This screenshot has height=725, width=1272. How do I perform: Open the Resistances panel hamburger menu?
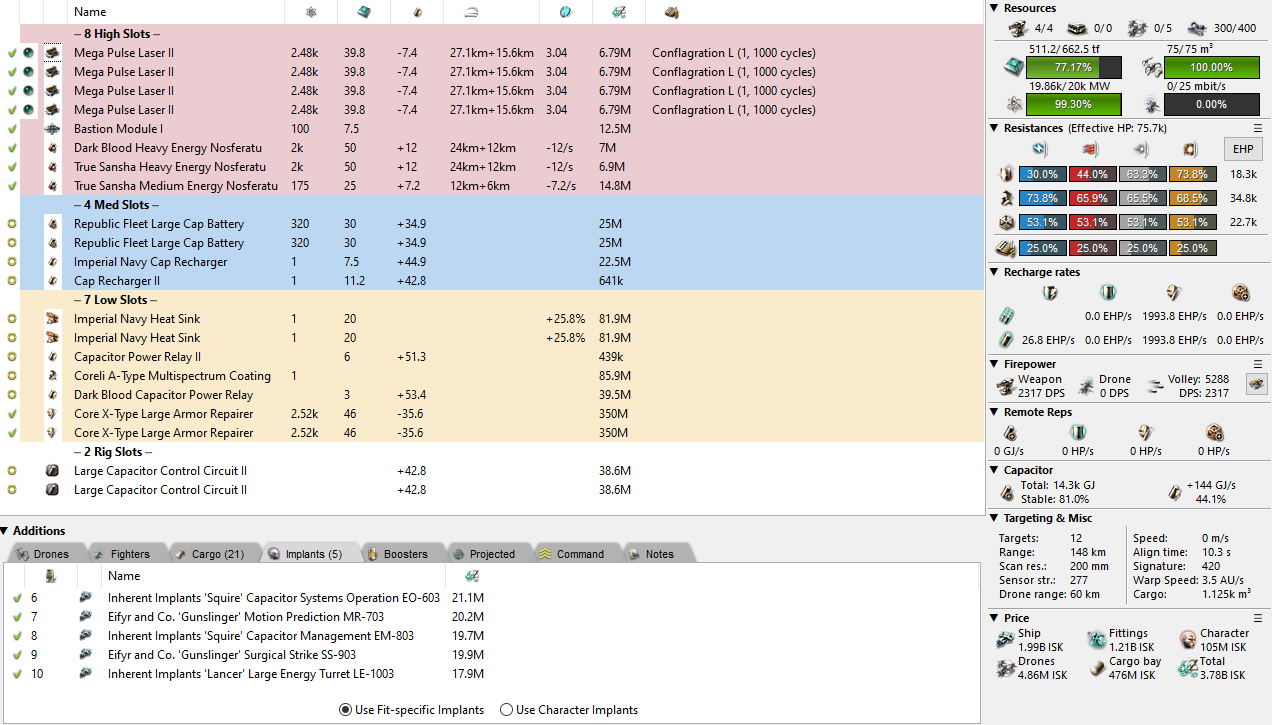click(x=1258, y=128)
